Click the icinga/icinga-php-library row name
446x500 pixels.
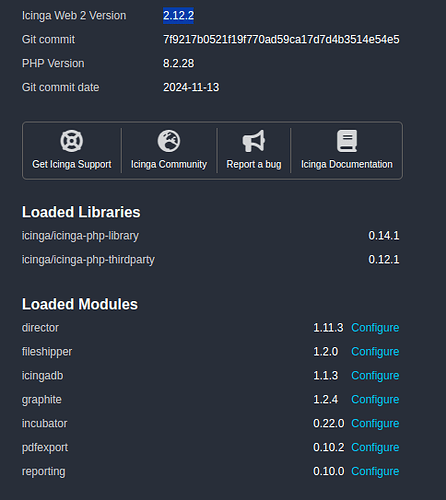(x=80, y=236)
